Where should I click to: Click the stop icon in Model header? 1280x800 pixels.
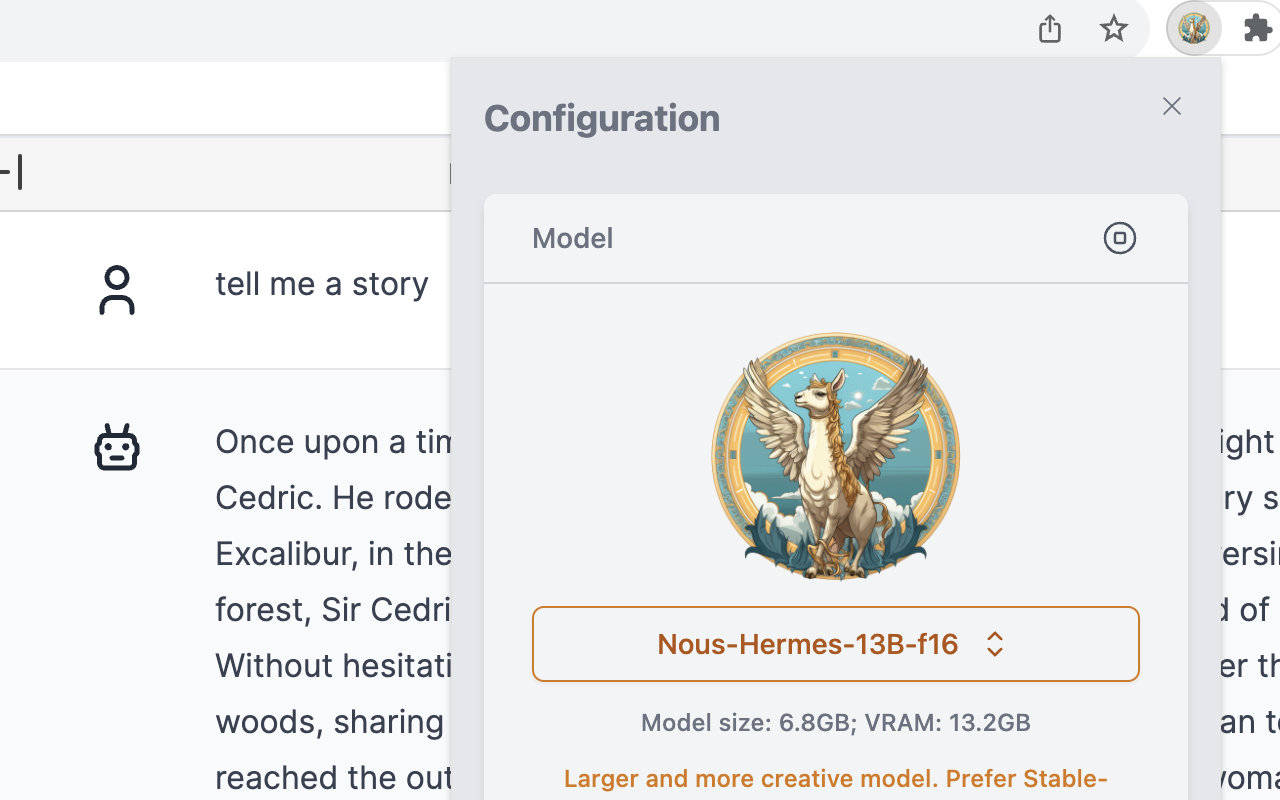1119,238
